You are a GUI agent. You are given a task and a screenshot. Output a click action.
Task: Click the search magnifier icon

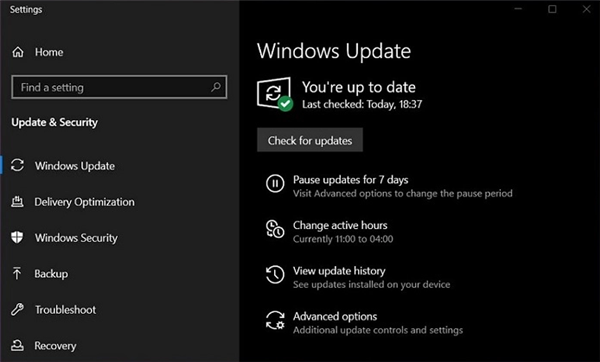click(x=216, y=87)
